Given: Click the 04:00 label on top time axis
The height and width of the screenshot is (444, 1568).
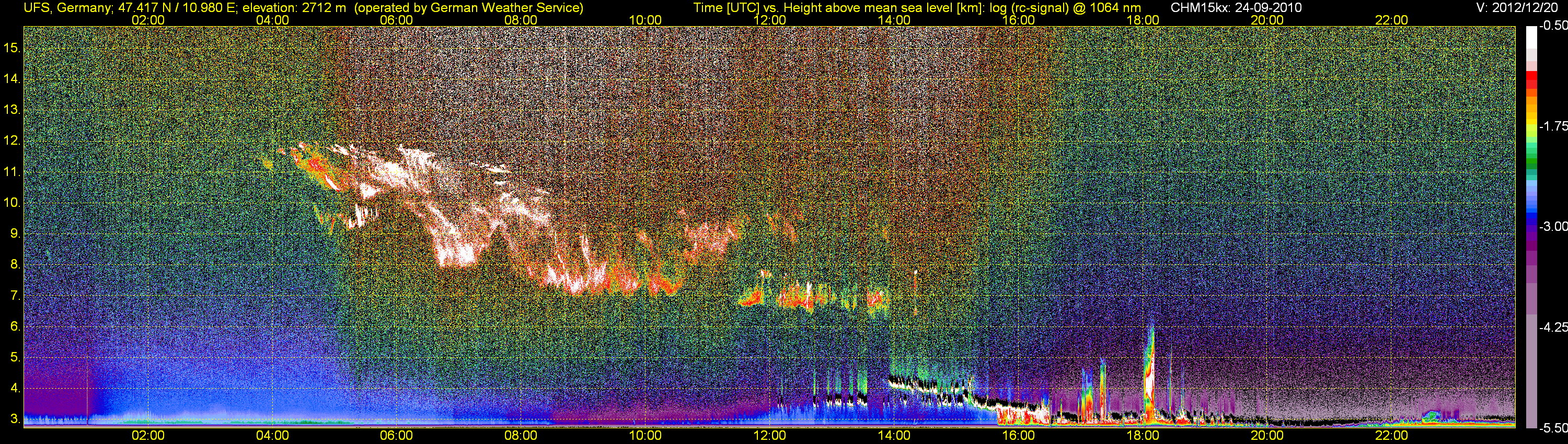Looking at the screenshot, I should point(272,20).
